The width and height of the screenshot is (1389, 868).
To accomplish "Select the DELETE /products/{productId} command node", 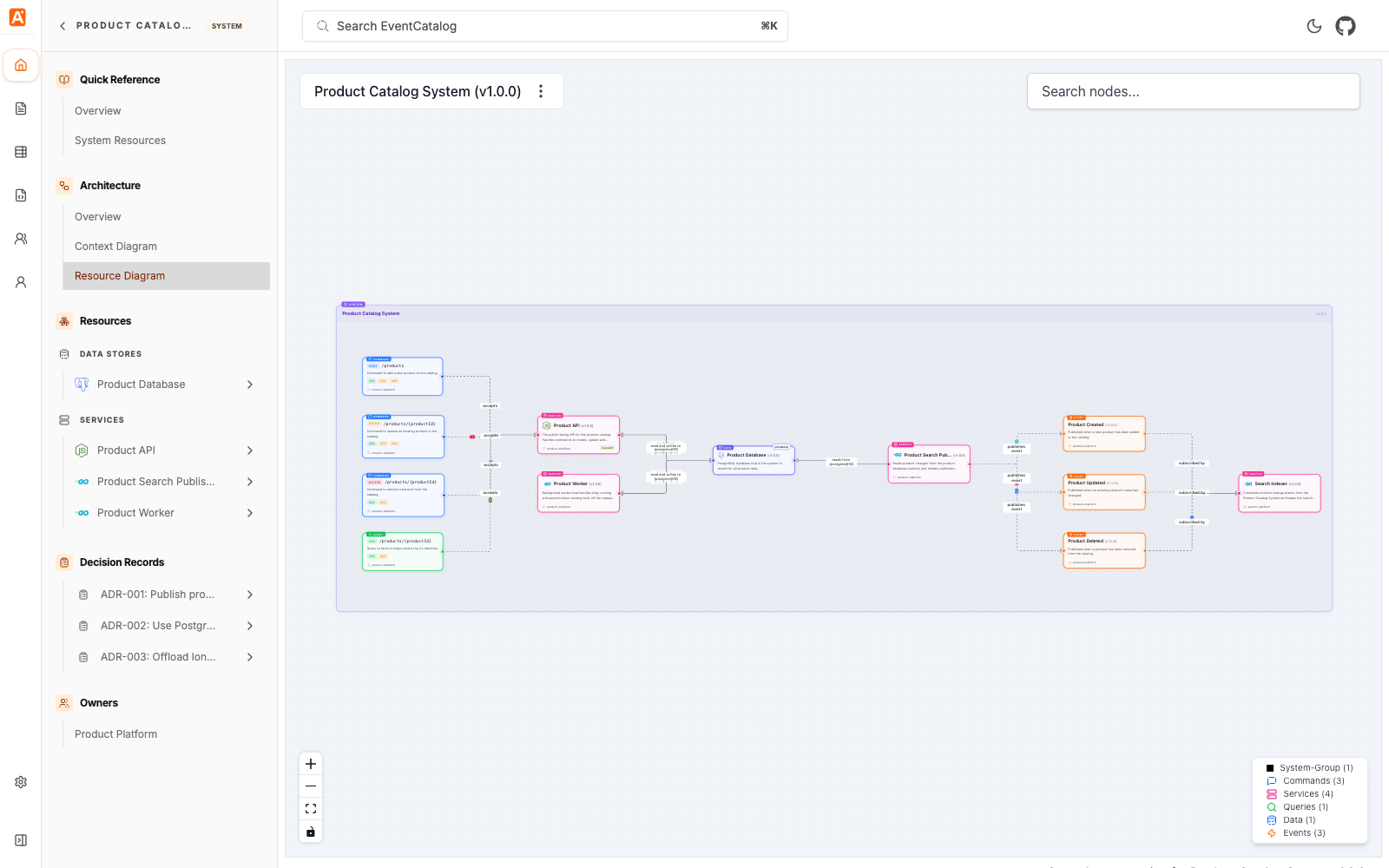I will [403, 496].
